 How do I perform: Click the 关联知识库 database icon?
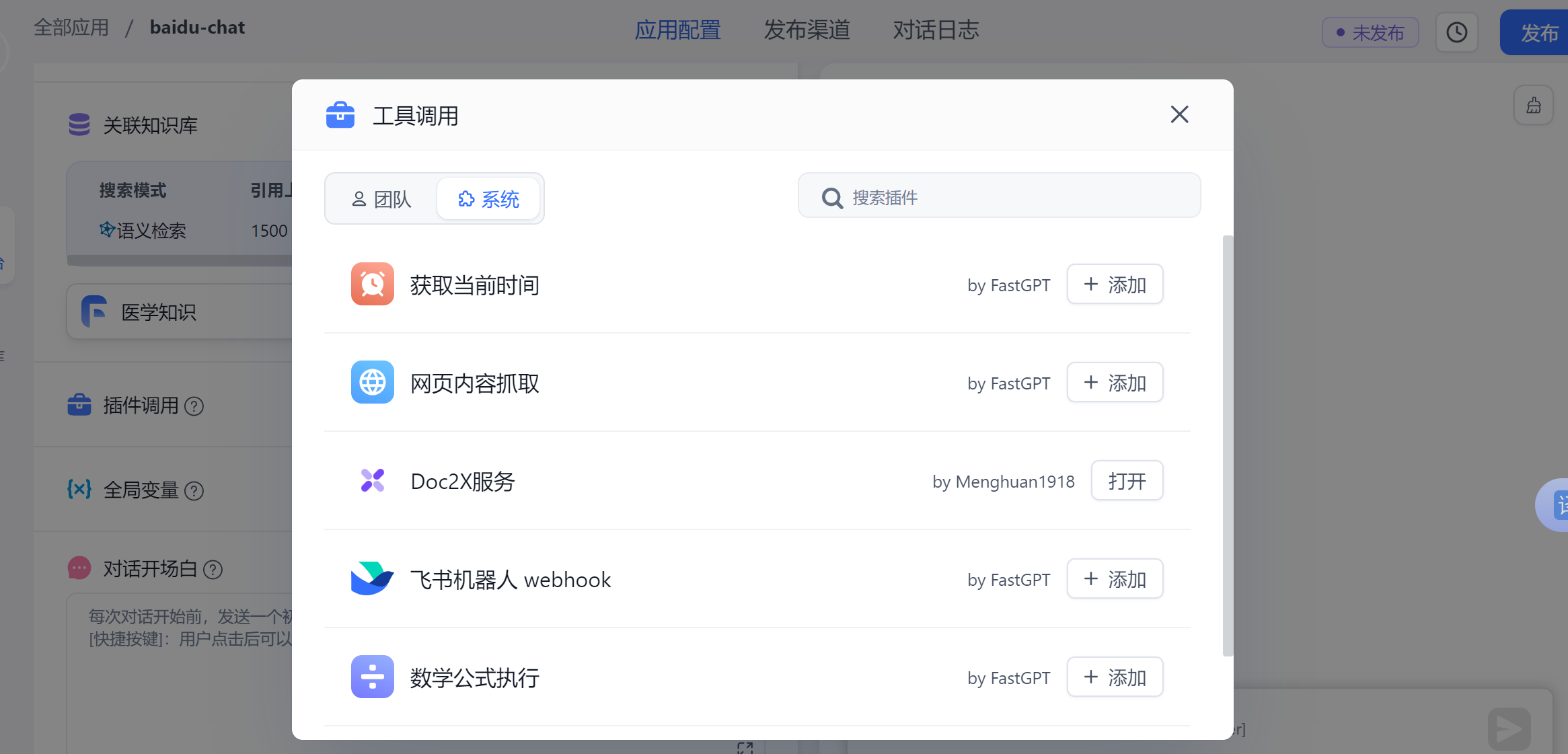[x=79, y=124]
